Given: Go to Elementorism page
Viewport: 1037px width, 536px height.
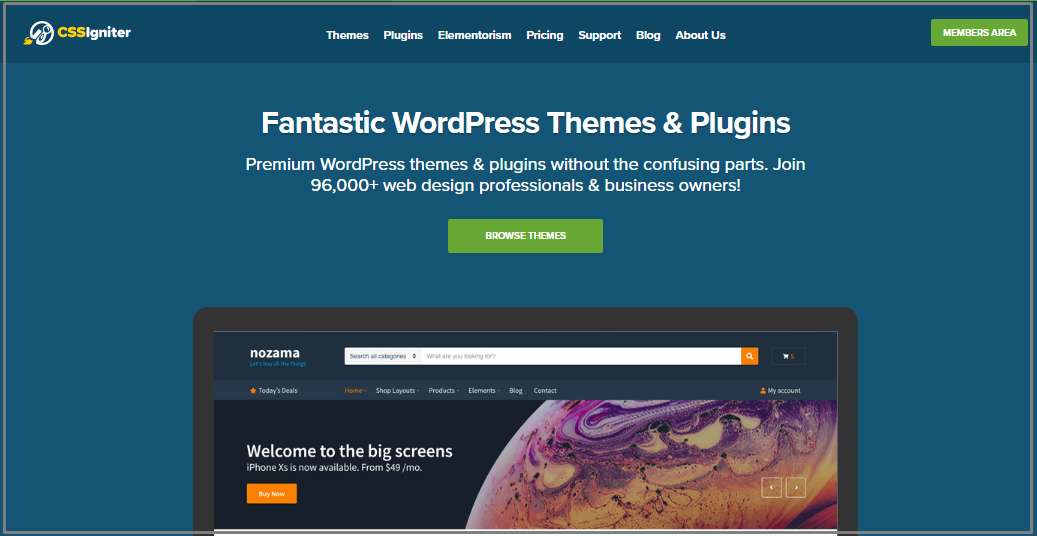Looking at the screenshot, I should pos(475,35).
